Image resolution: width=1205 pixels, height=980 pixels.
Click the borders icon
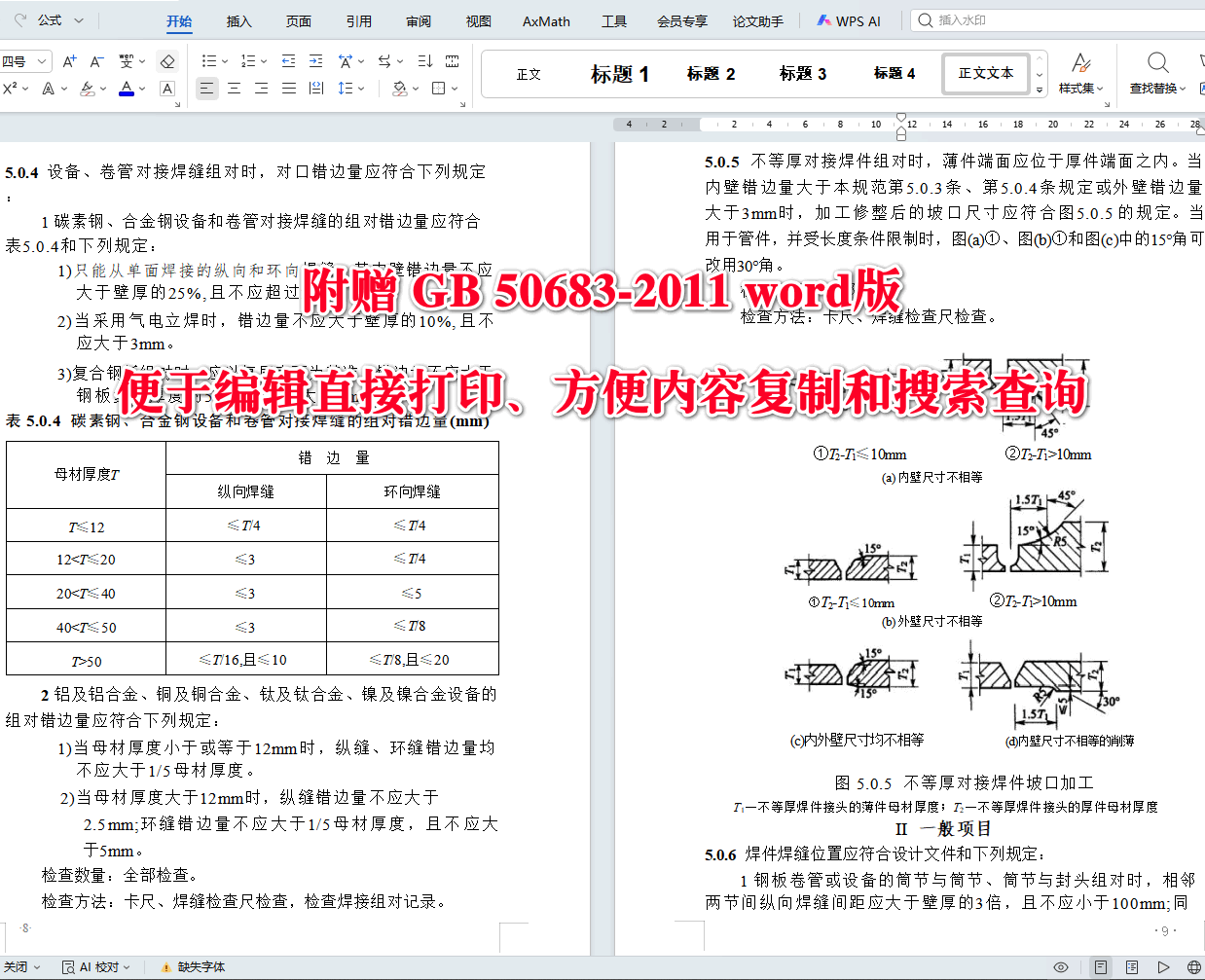(439, 89)
